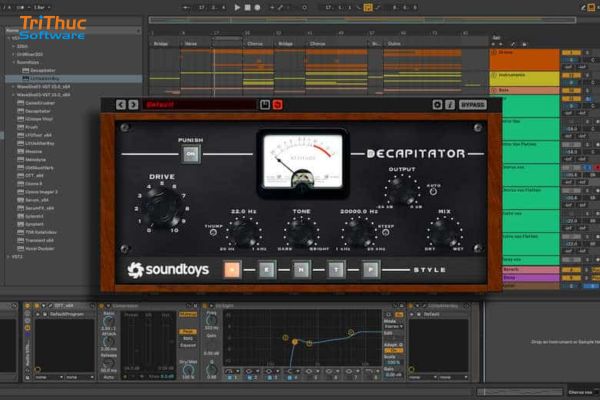Select style T on Decapitator
Screen dimensions: 600x400
(x=336, y=269)
